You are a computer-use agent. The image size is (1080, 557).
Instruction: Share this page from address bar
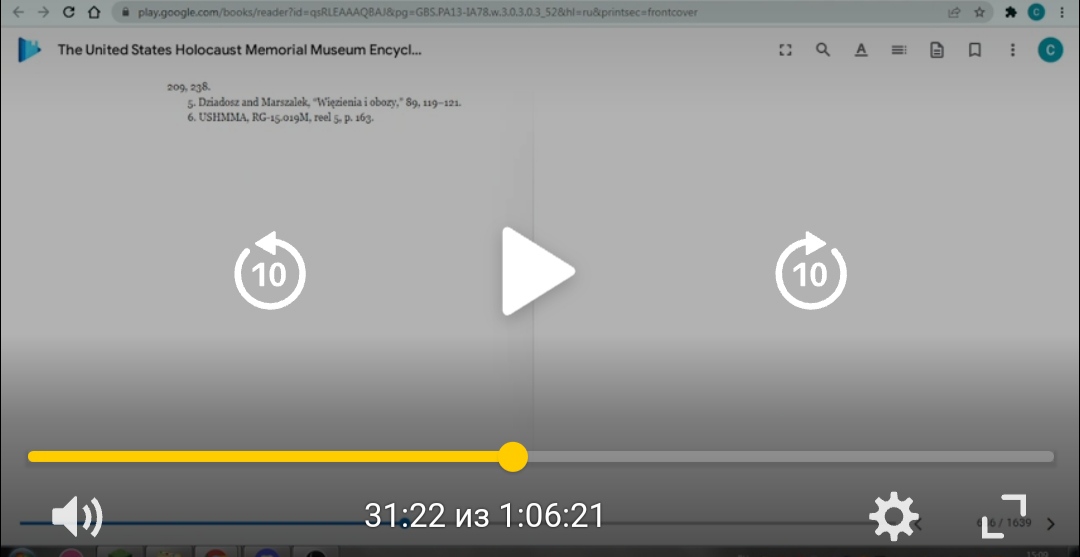point(955,12)
